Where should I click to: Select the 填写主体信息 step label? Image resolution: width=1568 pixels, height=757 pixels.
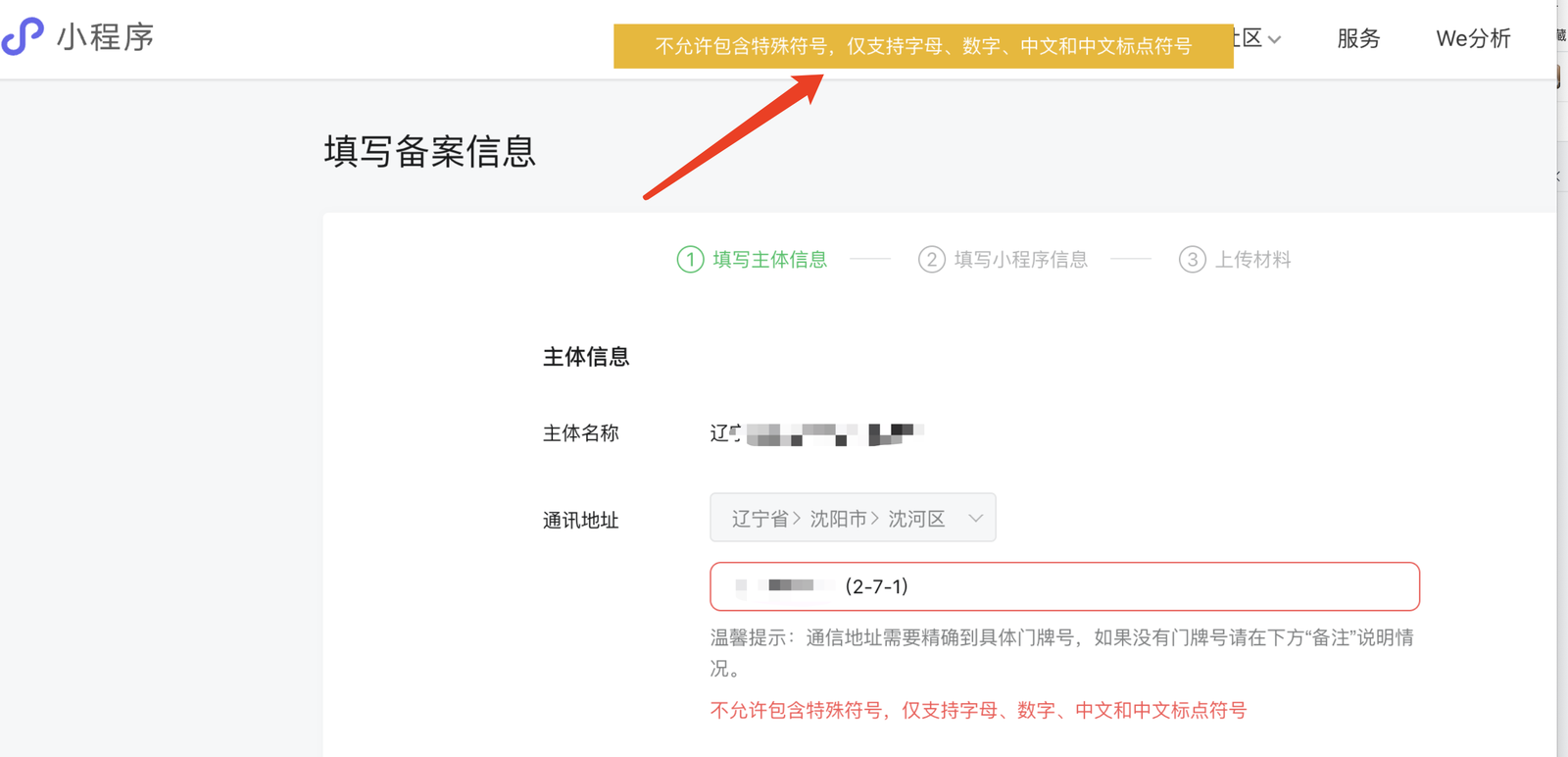pyautogui.click(x=769, y=260)
